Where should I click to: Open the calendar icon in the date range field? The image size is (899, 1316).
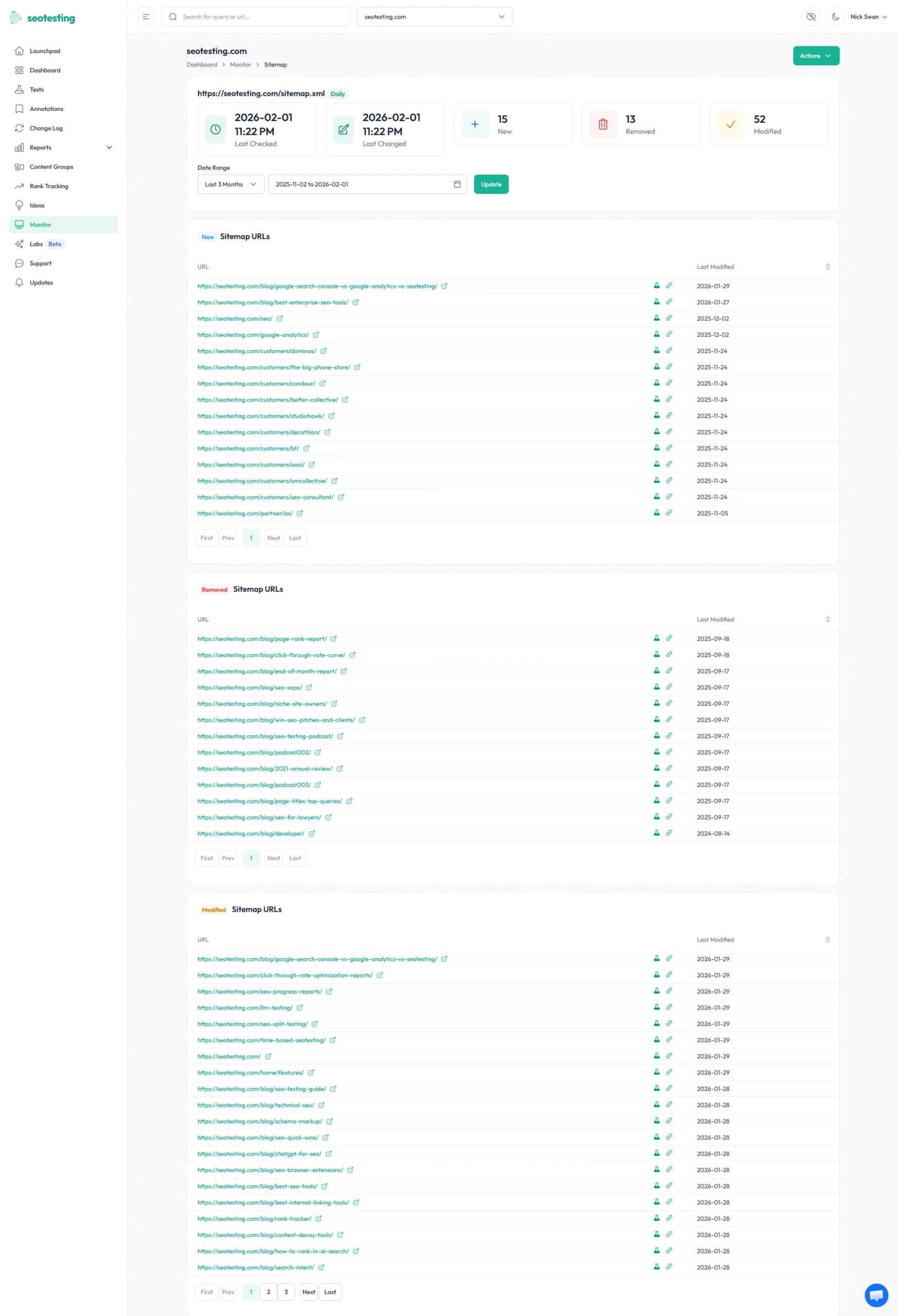pos(457,184)
